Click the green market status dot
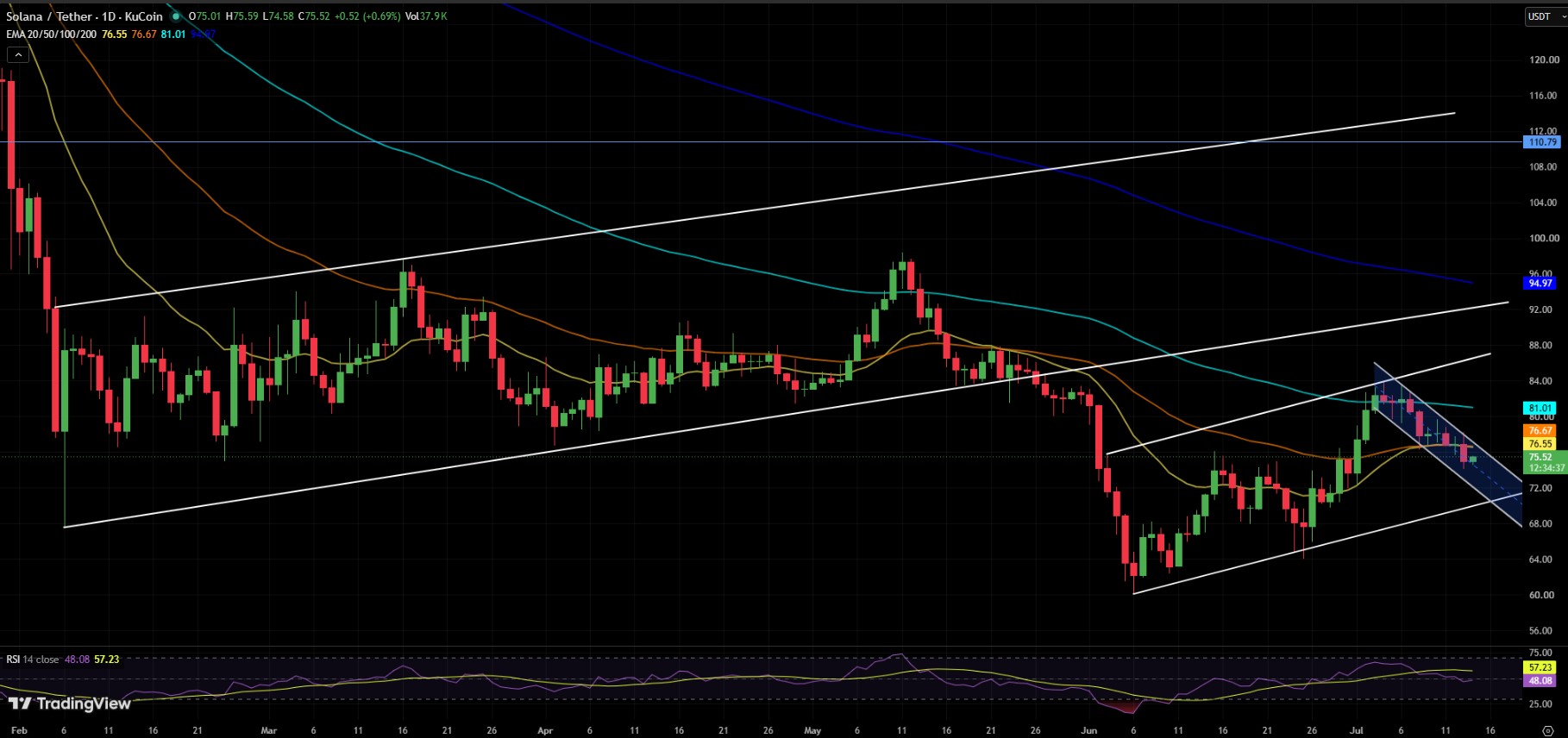The width and height of the screenshot is (1568, 738). pos(176,16)
